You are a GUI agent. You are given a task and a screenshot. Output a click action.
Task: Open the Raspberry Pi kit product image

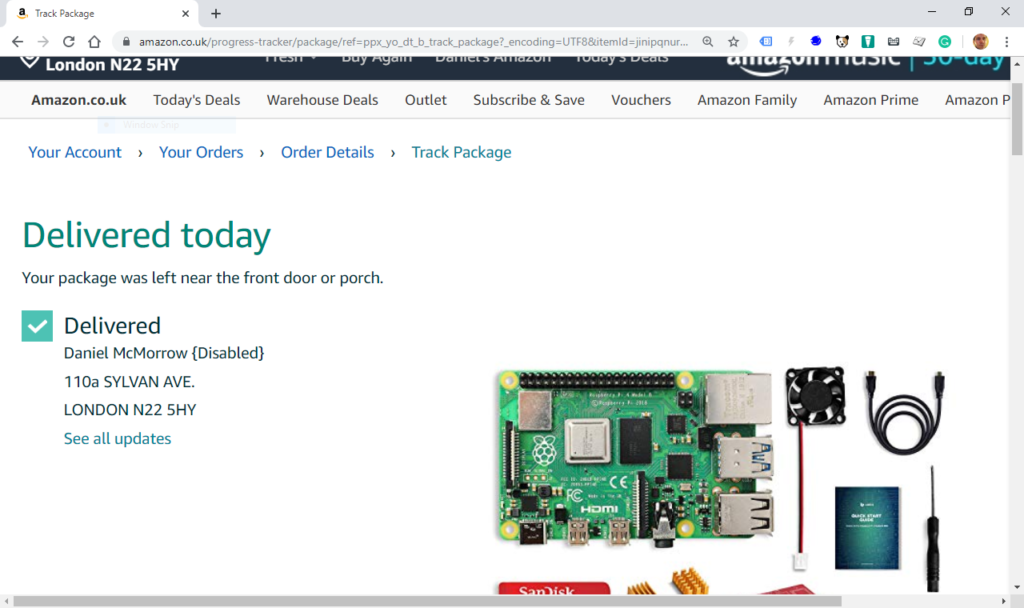[722, 480]
